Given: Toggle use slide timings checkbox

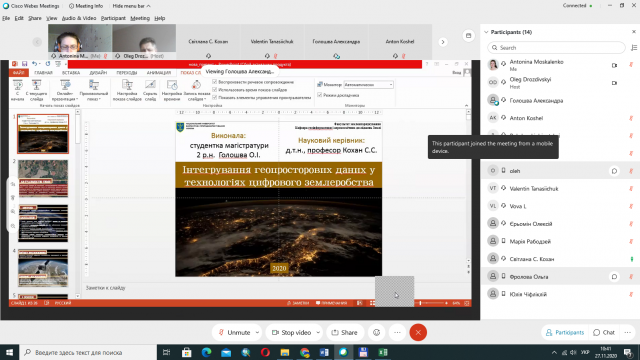Looking at the screenshot, I should pyautogui.click(x=215, y=90).
